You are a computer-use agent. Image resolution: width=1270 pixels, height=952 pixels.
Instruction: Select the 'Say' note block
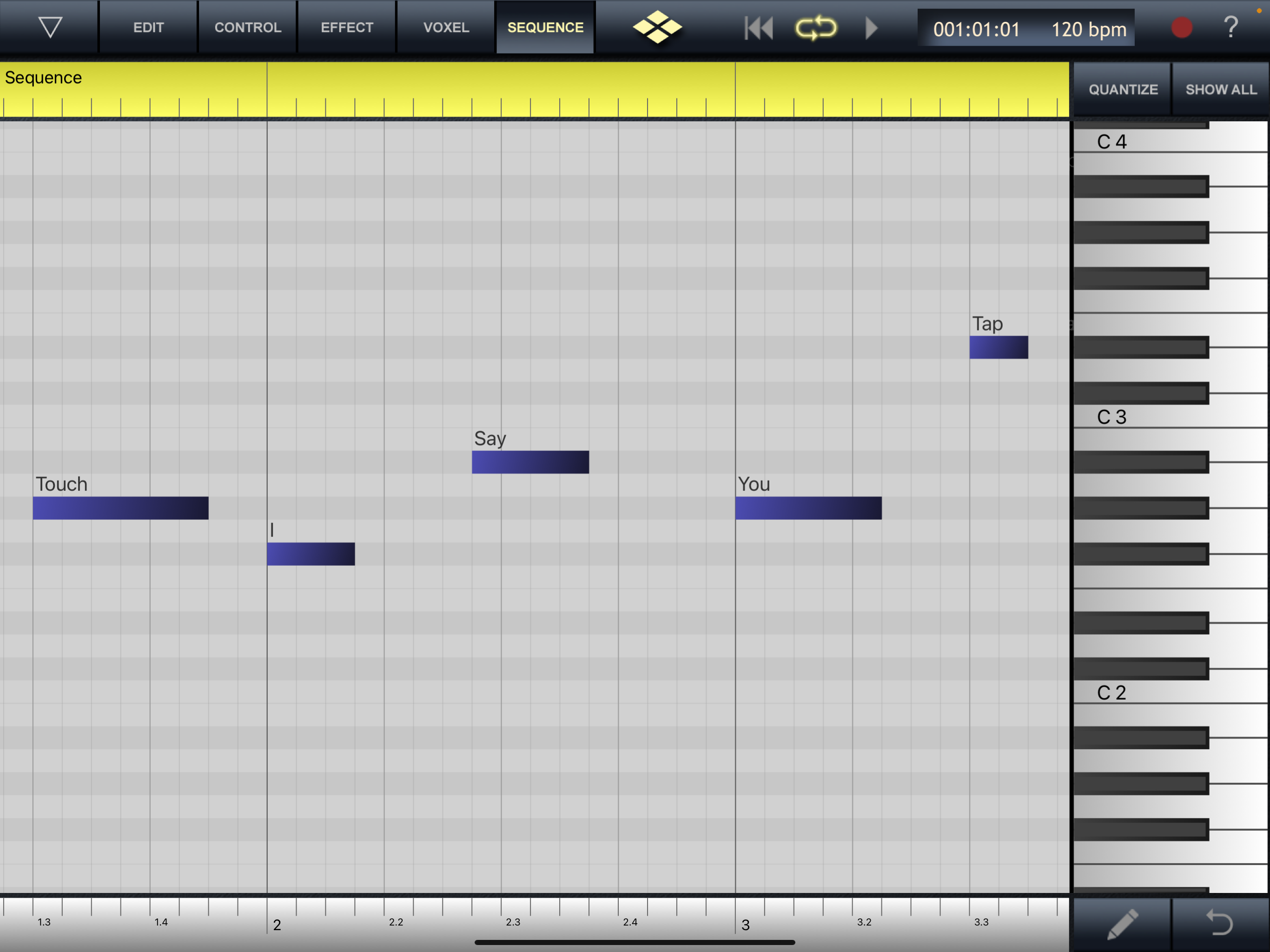click(x=530, y=462)
